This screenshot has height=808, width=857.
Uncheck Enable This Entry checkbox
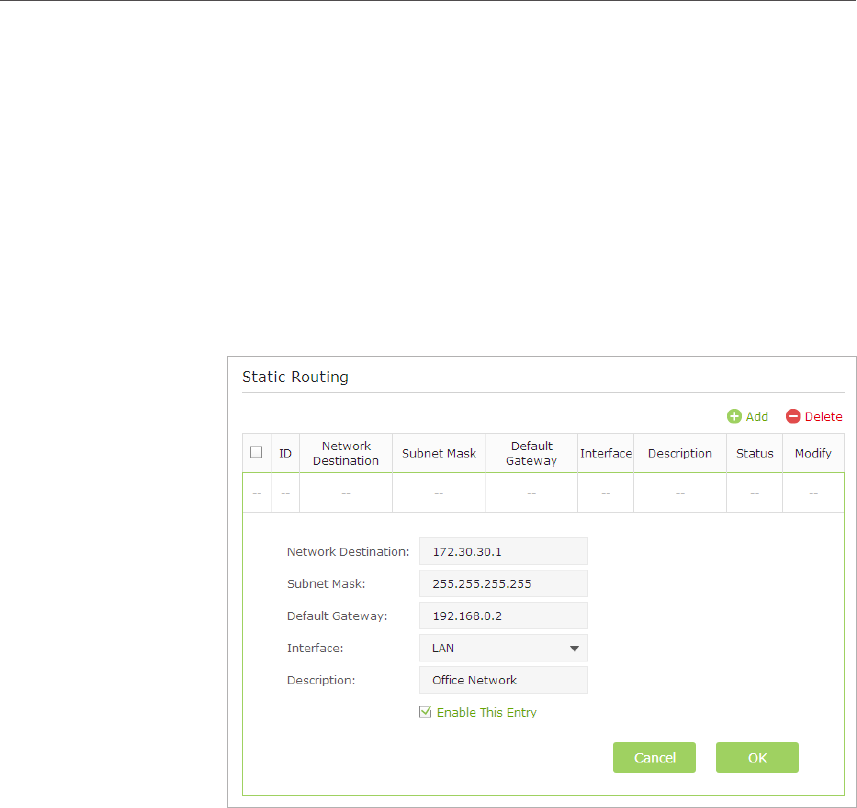425,712
